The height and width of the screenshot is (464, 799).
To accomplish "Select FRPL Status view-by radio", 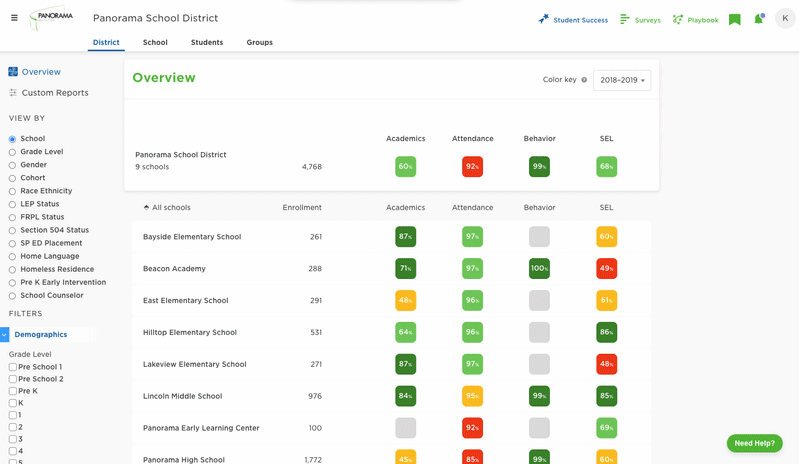I will [x=12, y=217].
